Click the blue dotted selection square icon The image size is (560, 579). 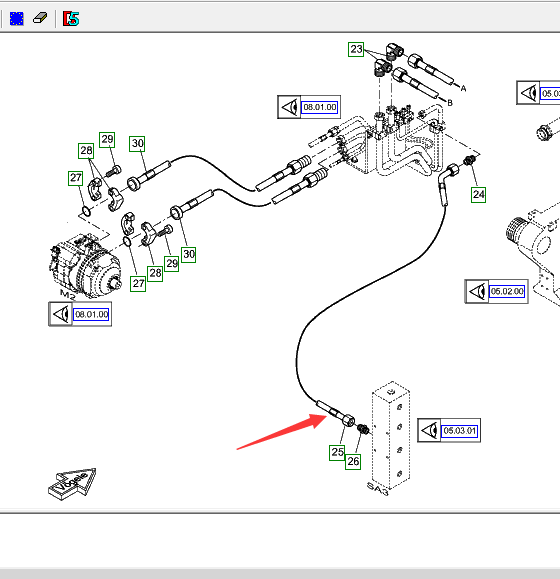coord(17,18)
